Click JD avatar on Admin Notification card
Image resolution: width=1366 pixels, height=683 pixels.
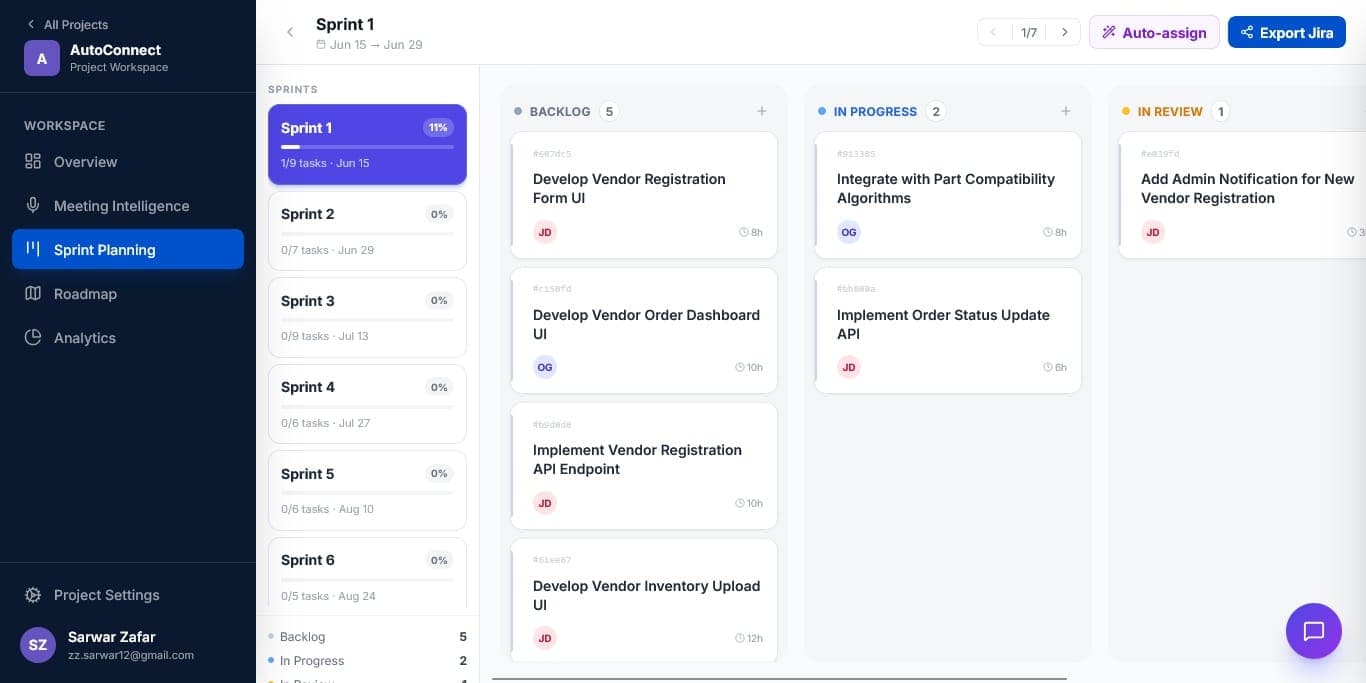[1153, 232]
